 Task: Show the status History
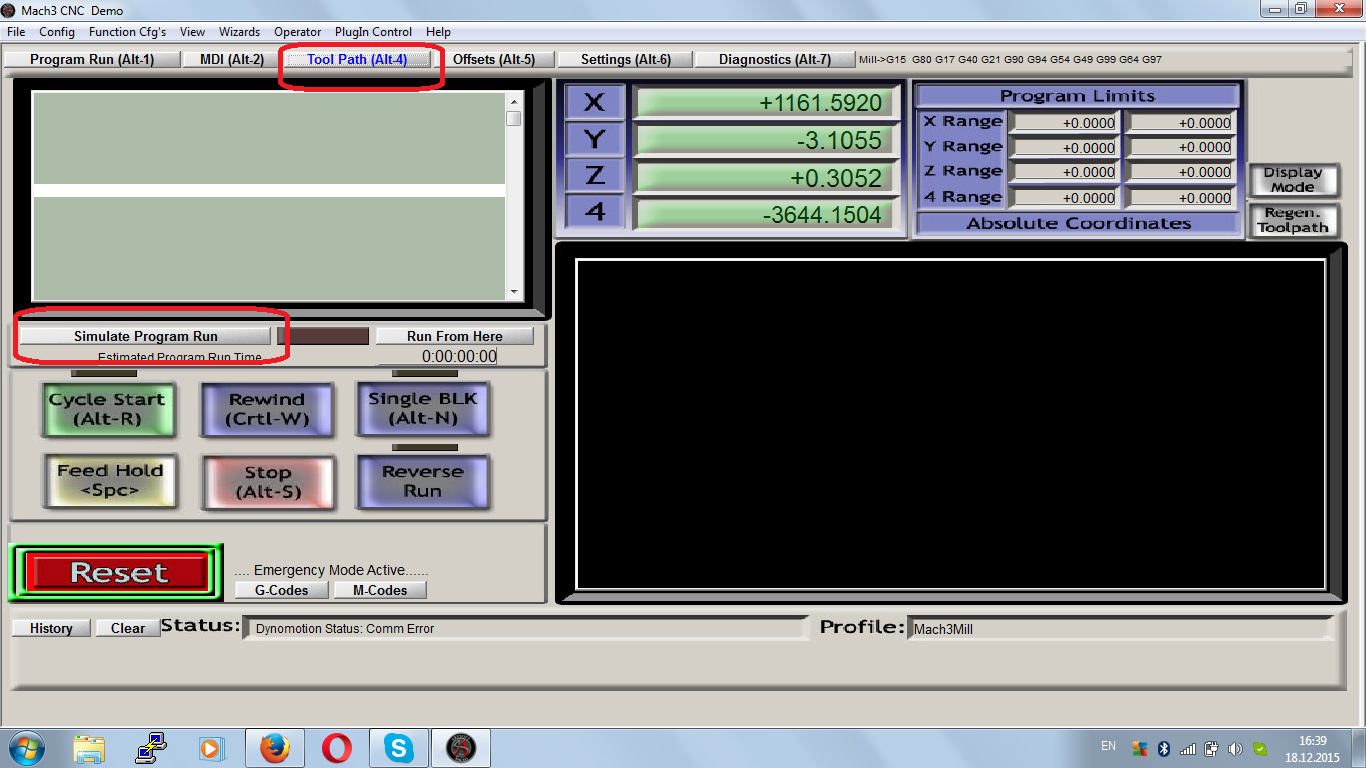[51, 628]
